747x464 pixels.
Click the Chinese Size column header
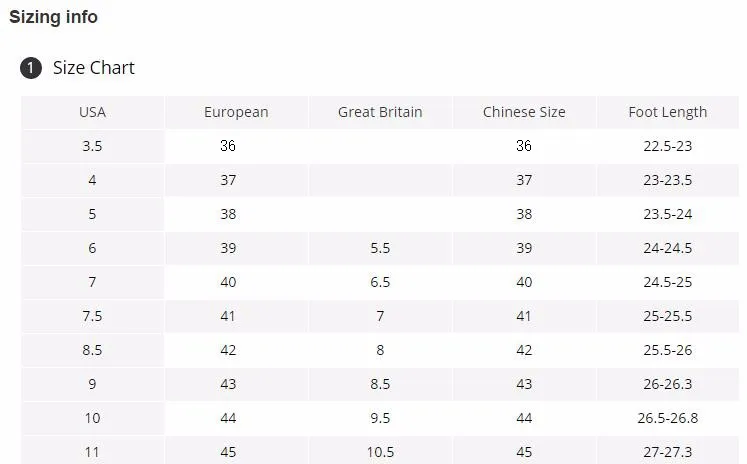point(524,112)
